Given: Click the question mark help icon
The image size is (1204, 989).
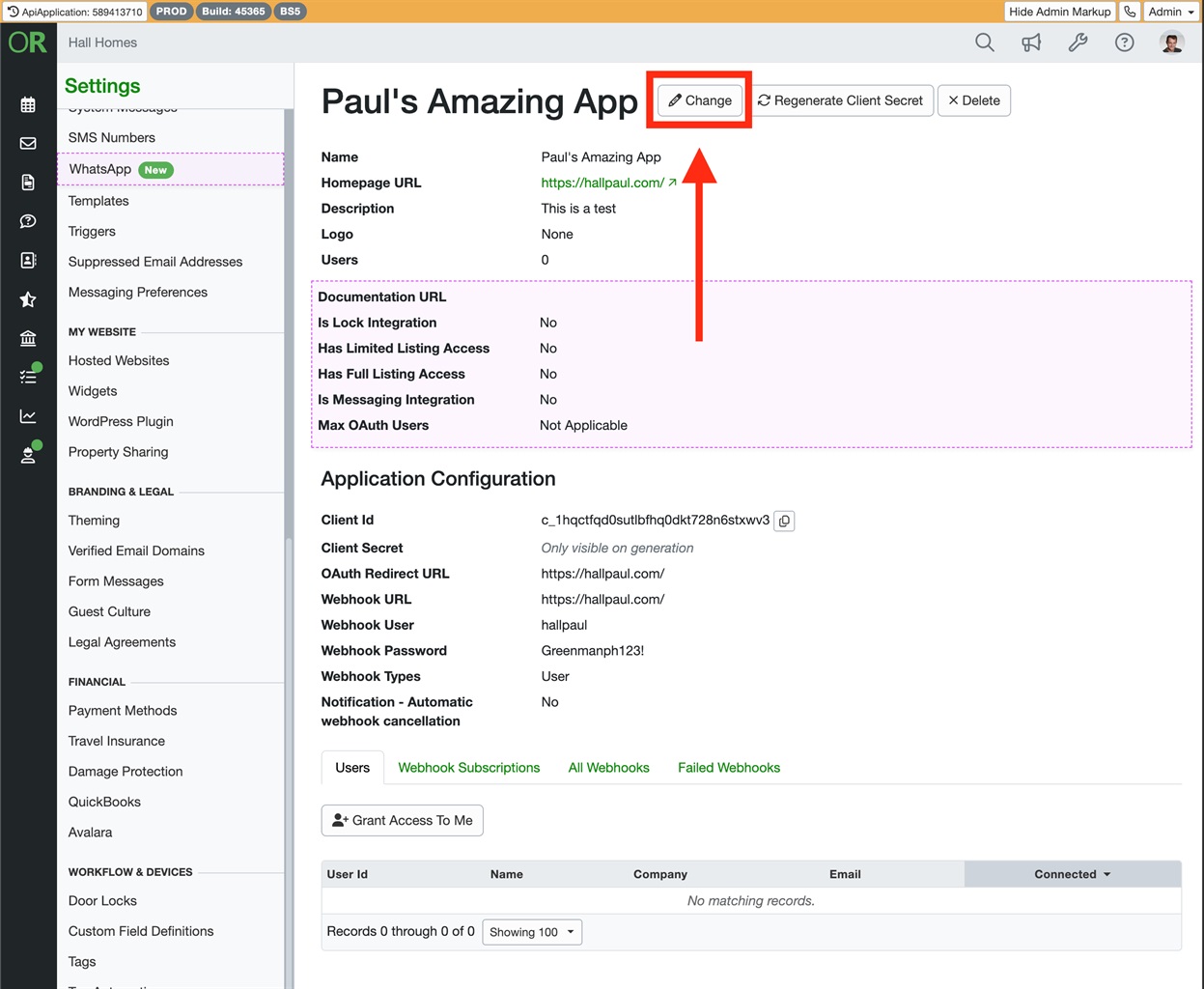Looking at the screenshot, I should point(1124,42).
